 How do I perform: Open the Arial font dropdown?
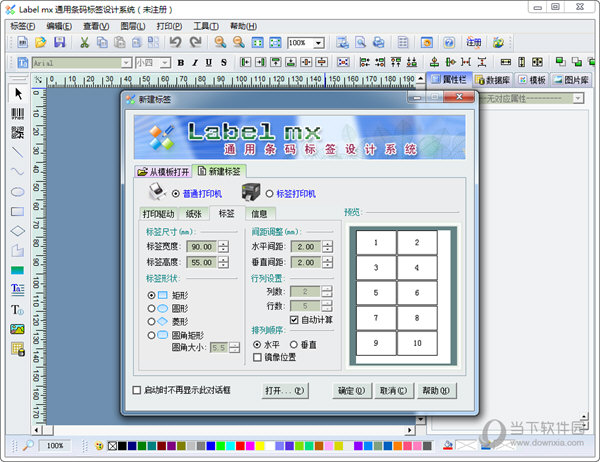(126, 63)
